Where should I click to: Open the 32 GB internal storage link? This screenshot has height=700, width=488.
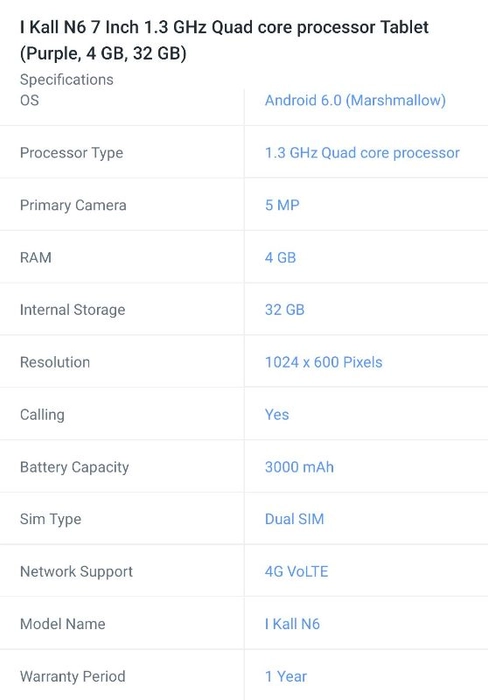285,310
